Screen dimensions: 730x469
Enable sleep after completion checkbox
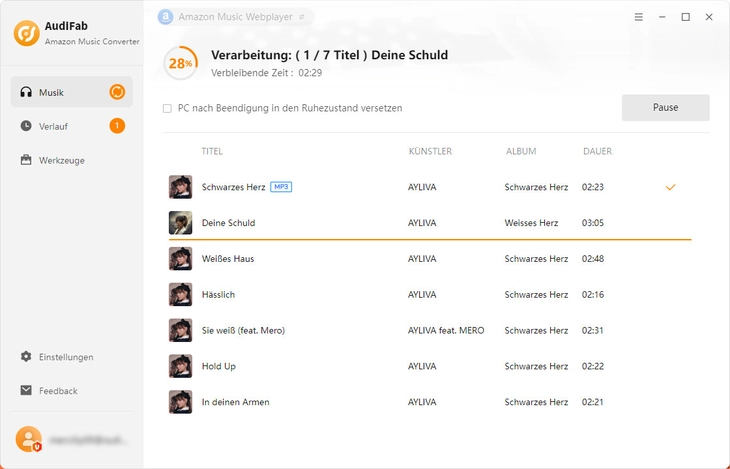click(x=167, y=109)
